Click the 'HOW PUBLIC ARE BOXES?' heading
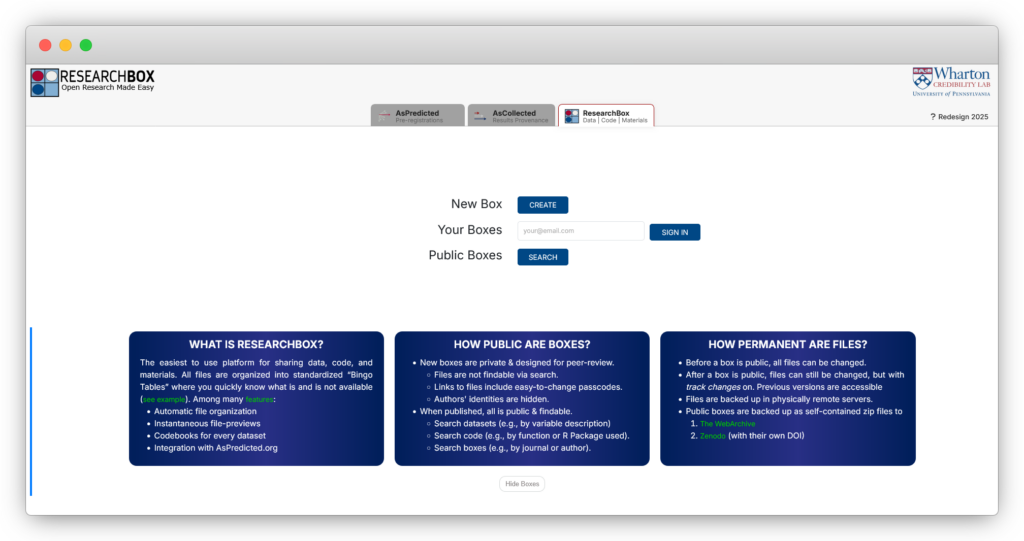The width and height of the screenshot is (1024, 541). click(522, 344)
